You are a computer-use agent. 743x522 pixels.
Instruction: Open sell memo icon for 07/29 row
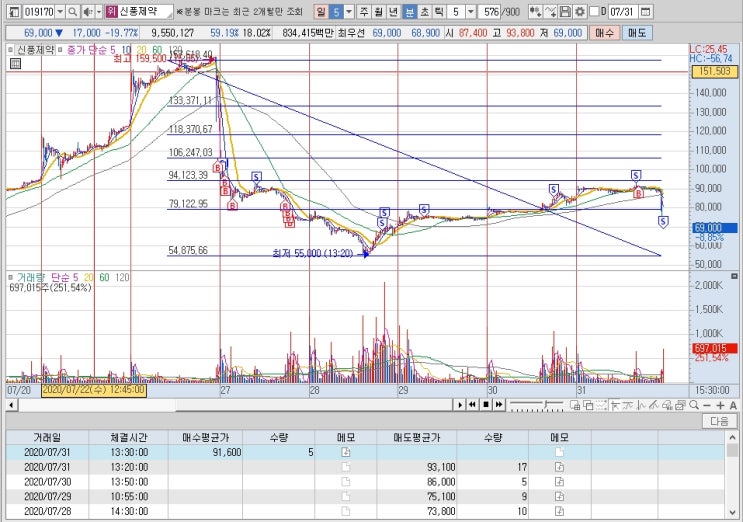(559, 496)
